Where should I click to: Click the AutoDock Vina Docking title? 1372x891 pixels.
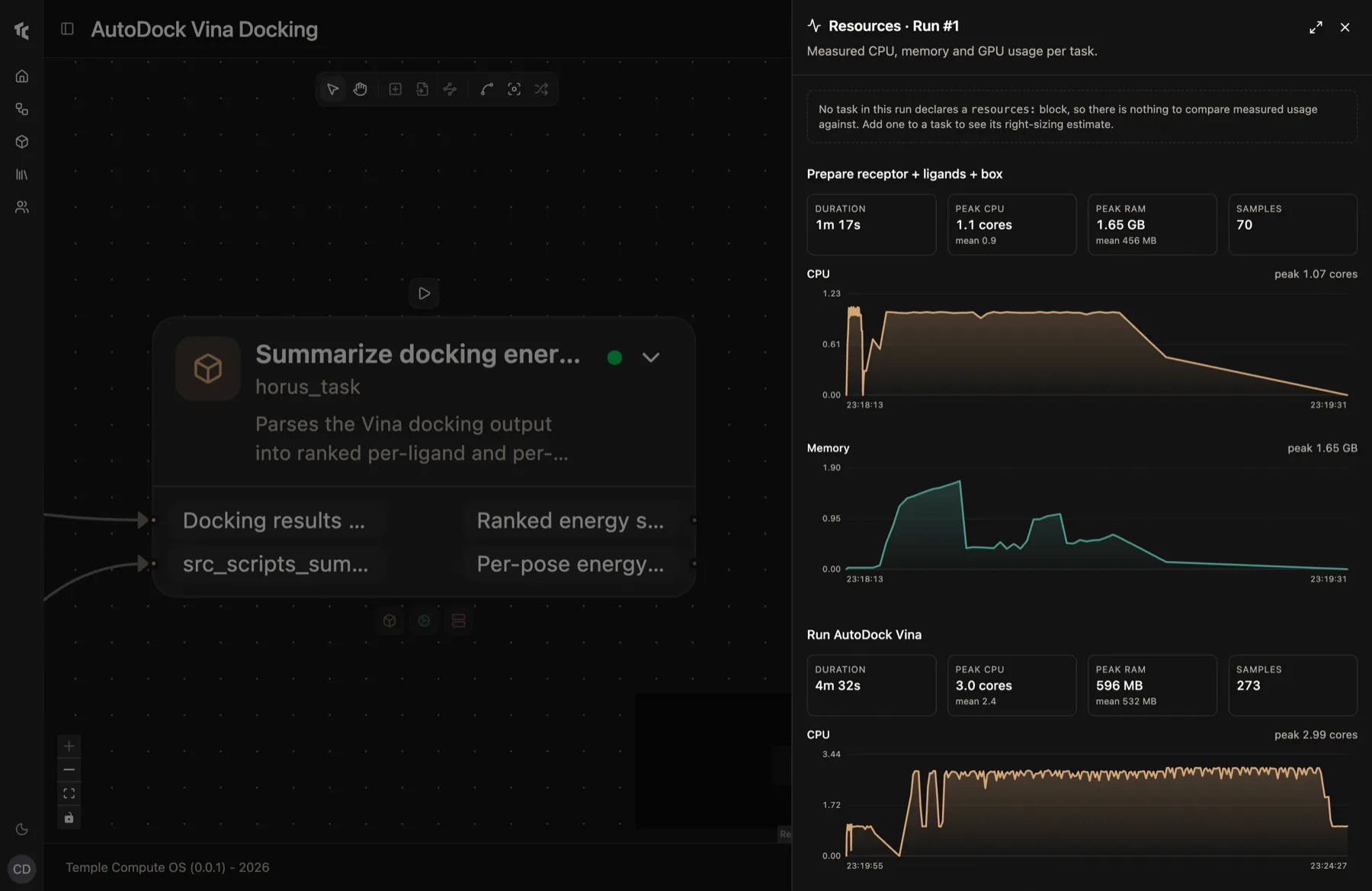pos(204,30)
